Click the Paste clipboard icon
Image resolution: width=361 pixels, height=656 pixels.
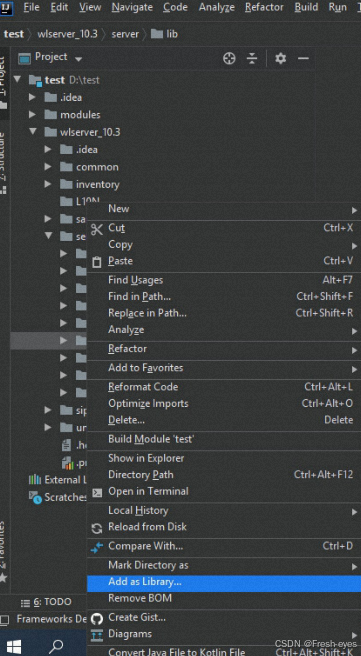click(97, 262)
